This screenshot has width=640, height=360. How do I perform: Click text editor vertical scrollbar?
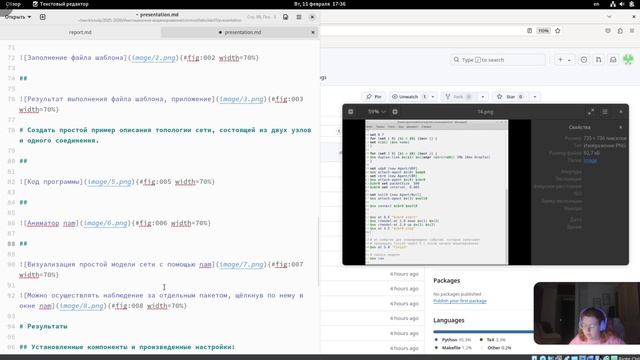coord(318,251)
